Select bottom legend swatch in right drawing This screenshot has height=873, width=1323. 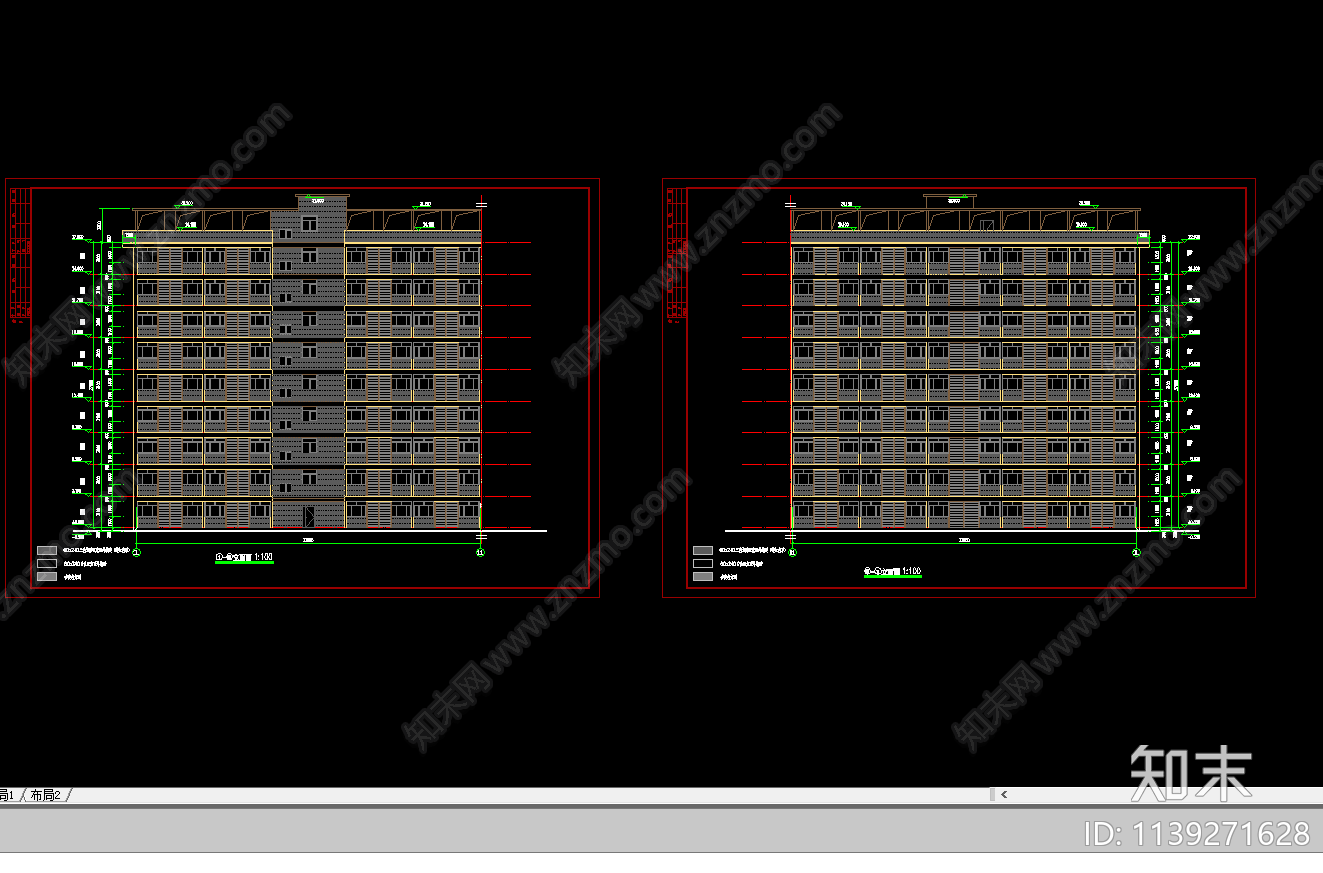click(x=703, y=576)
